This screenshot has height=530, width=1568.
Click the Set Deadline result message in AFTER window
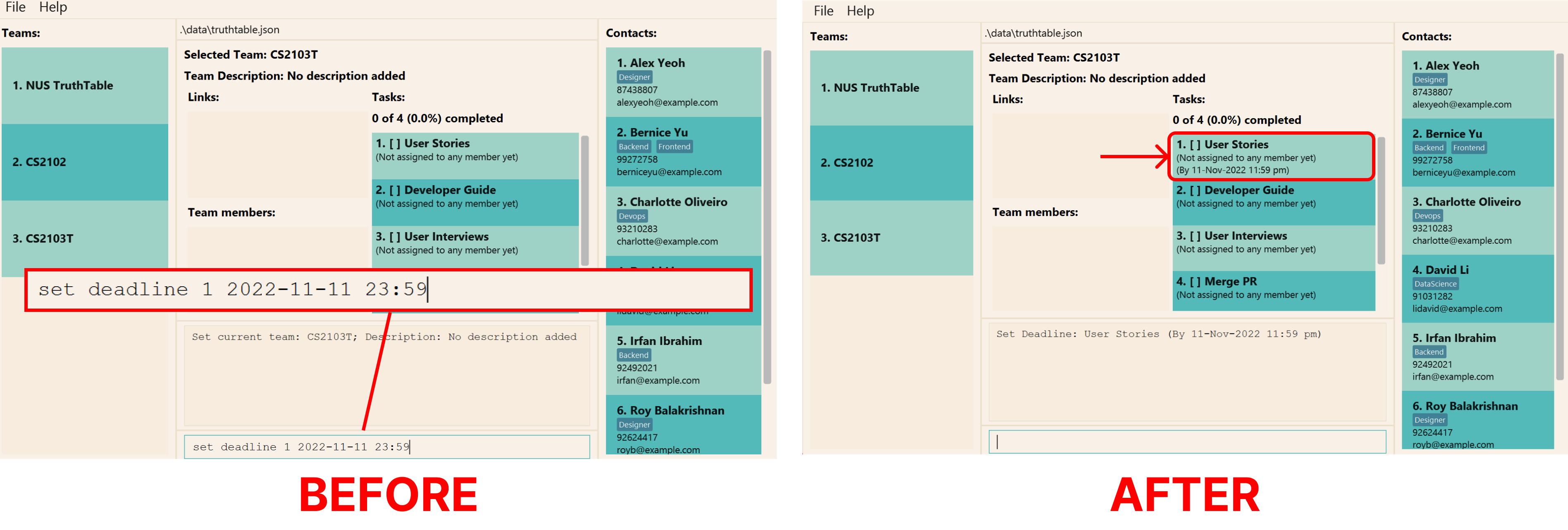(1158, 334)
